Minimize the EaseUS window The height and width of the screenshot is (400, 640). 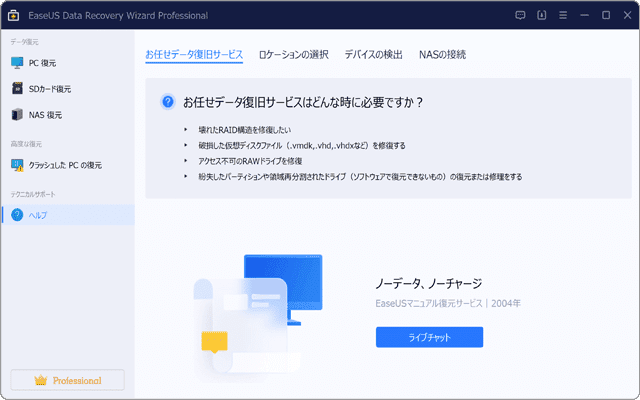[584, 16]
